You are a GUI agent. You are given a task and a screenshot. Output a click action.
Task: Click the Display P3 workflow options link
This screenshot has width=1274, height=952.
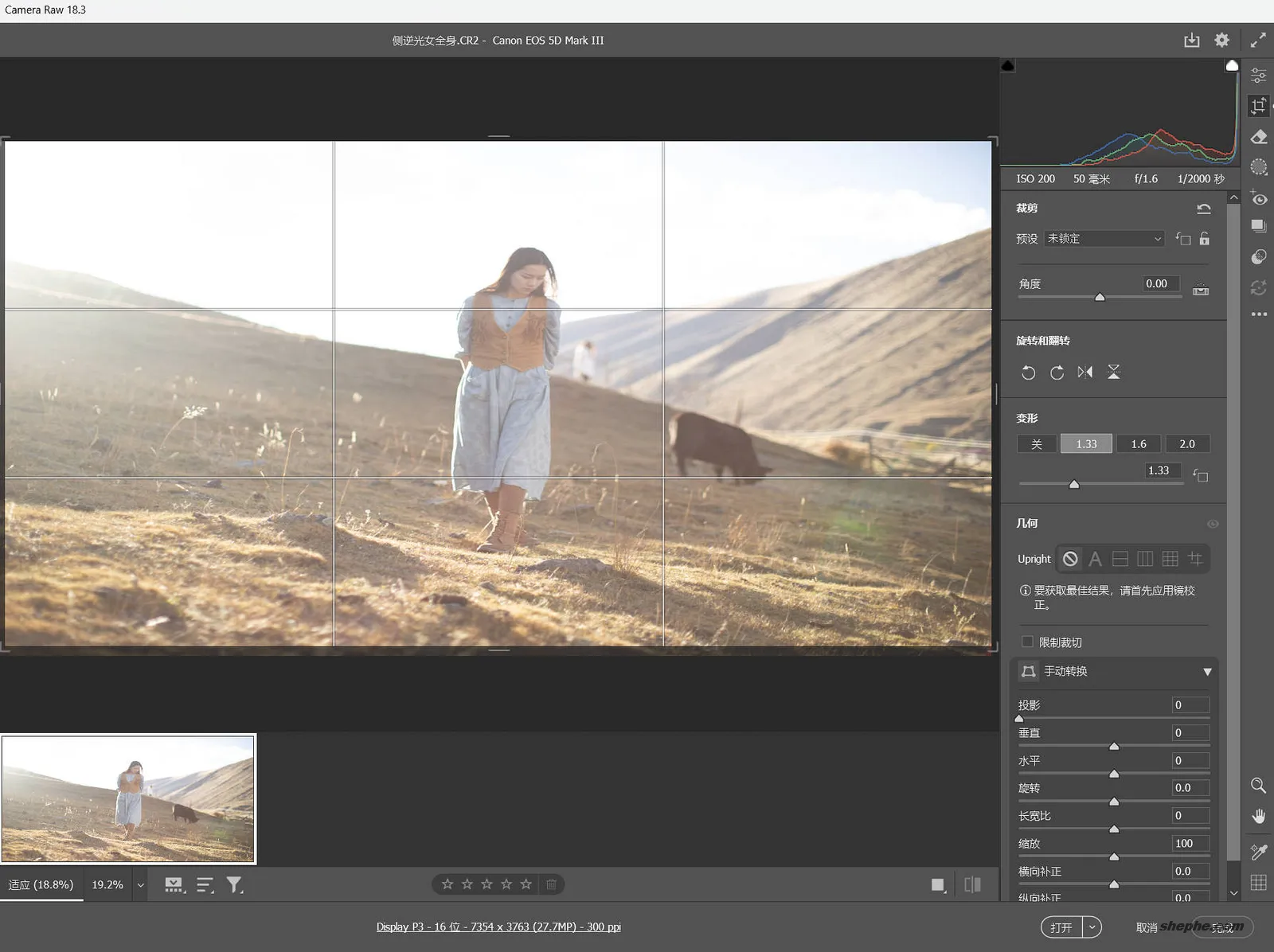499,927
